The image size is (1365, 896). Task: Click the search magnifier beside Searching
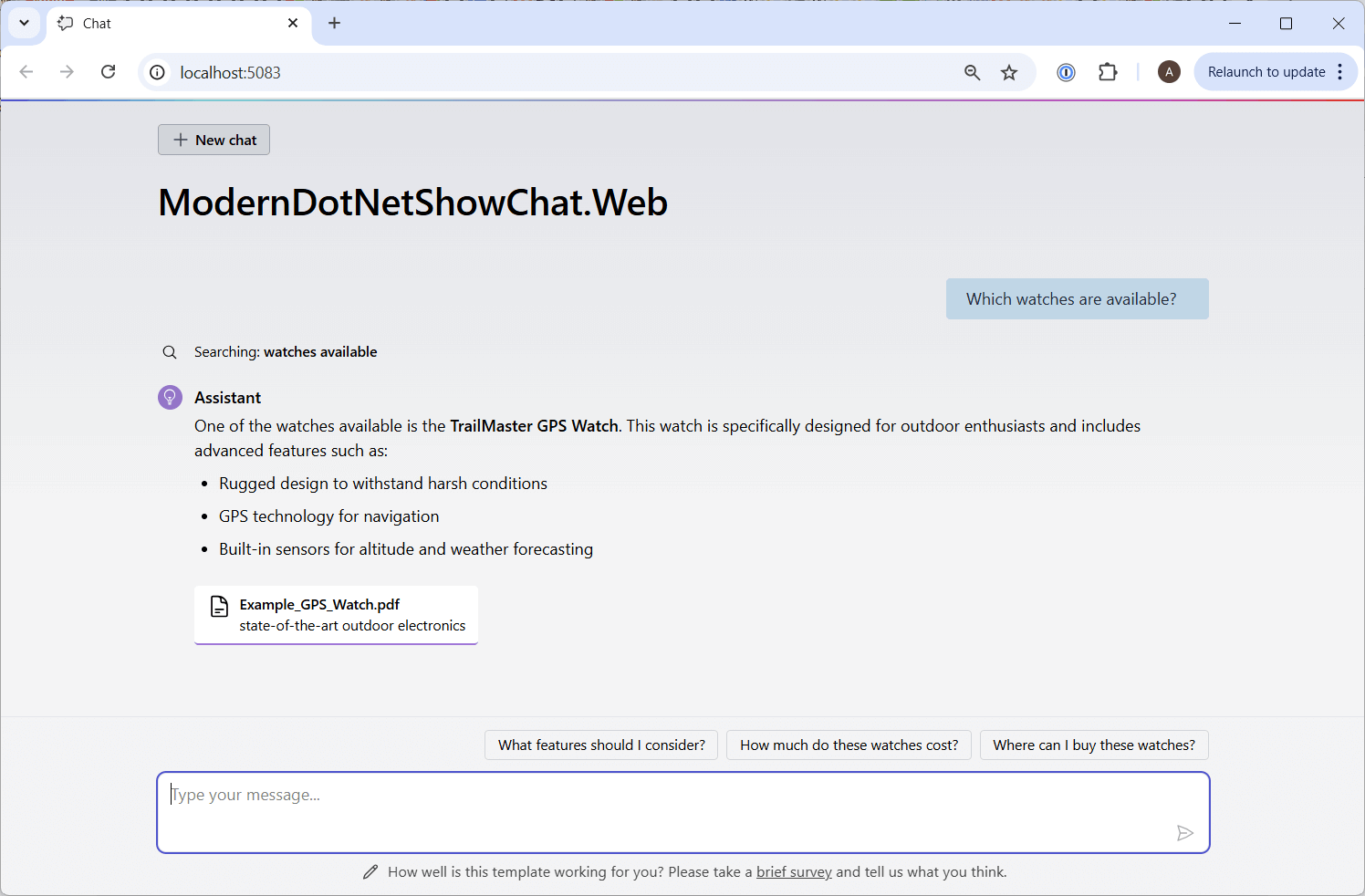click(x=170, y=352)
